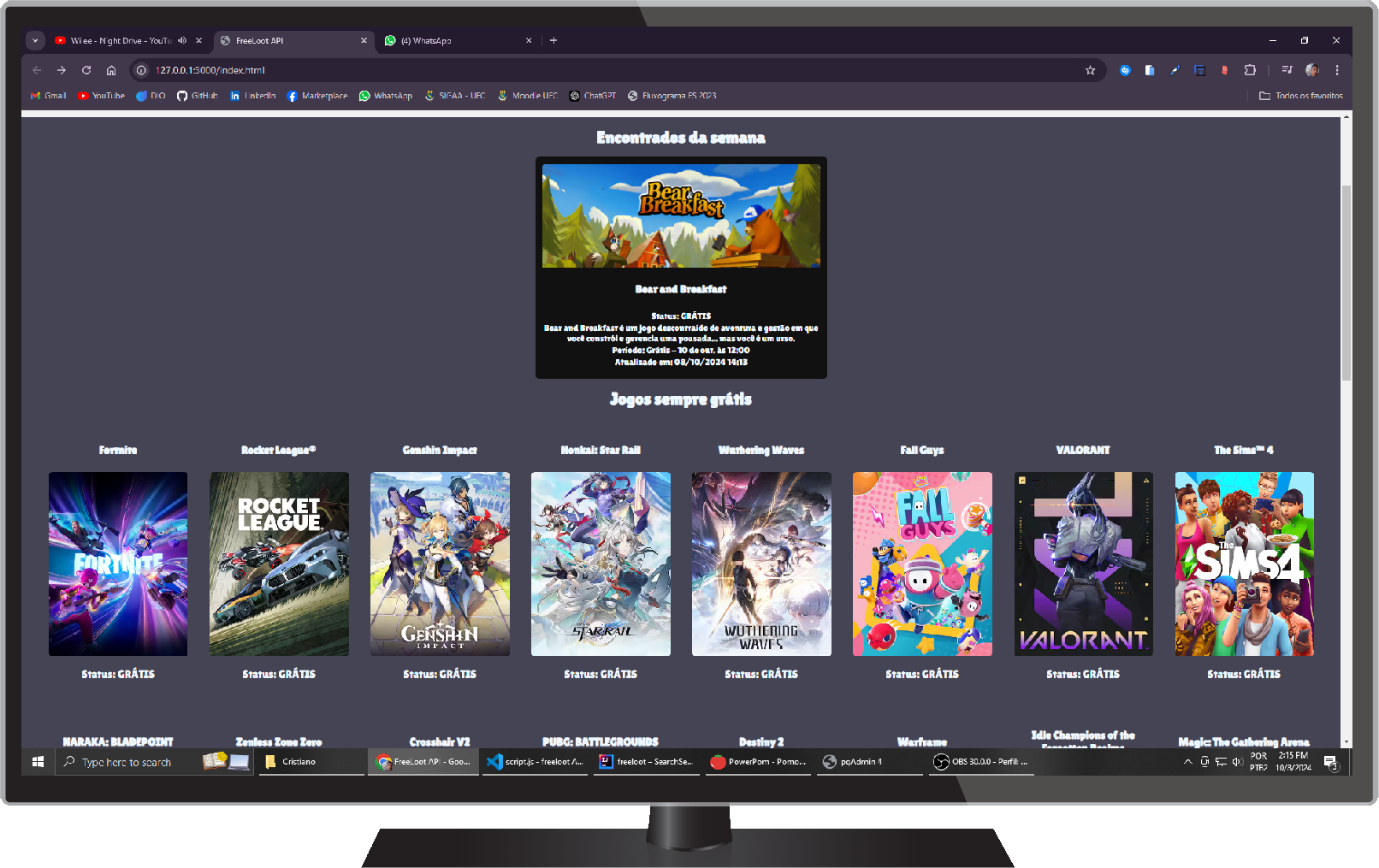Click the Destiny 2 game title
1379x868 pixels.
761,741
